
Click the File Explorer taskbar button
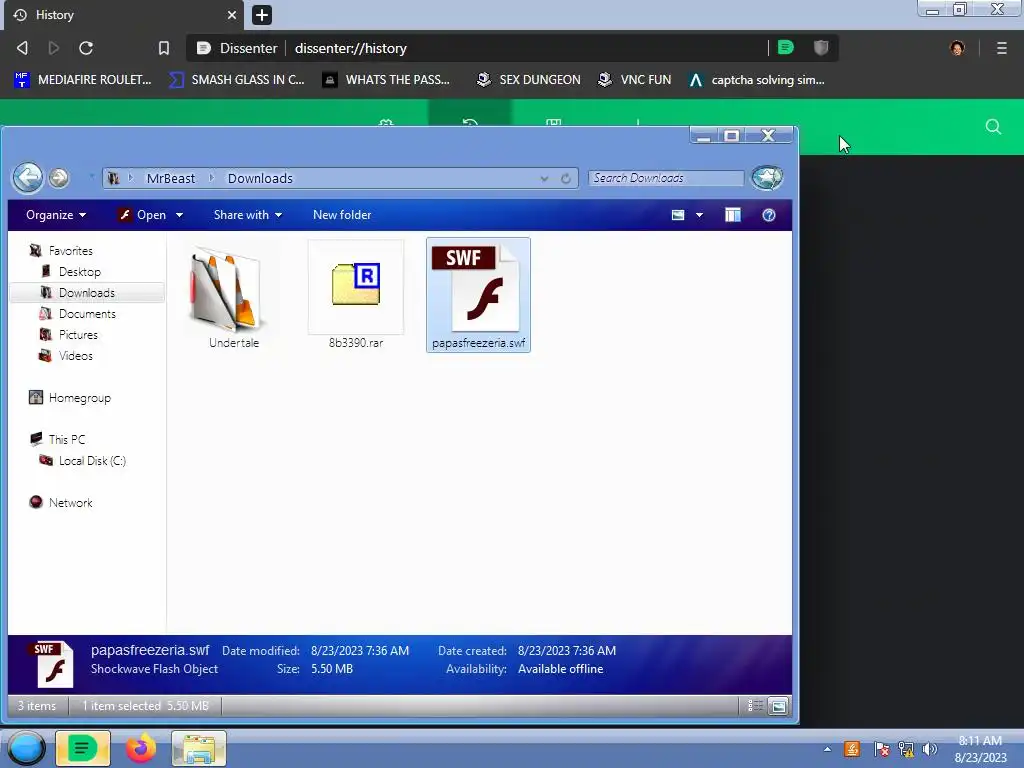pyautogui.click(x=199, y=748)
